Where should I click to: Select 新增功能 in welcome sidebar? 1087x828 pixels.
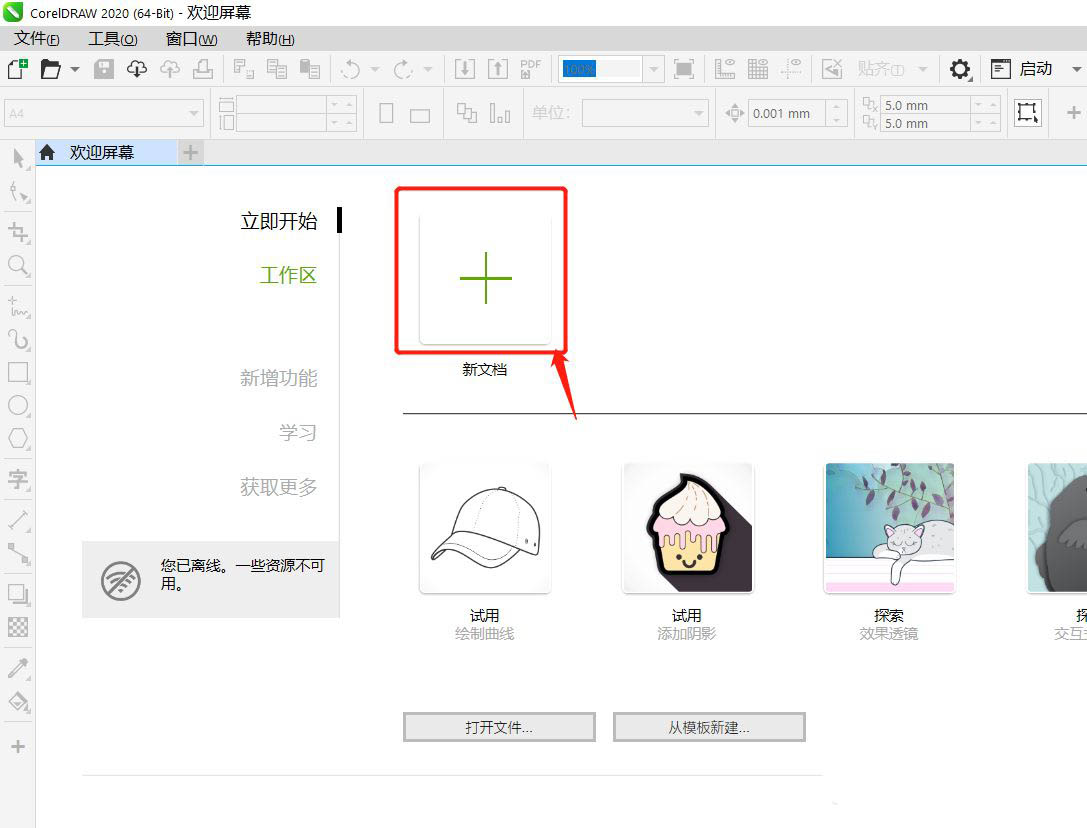279,378
